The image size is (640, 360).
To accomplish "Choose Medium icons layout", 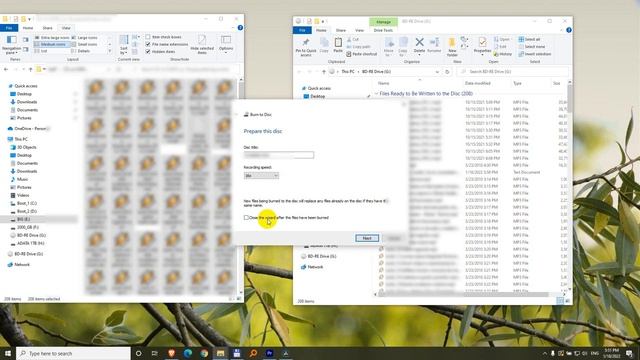I will (x=52, y=44).
